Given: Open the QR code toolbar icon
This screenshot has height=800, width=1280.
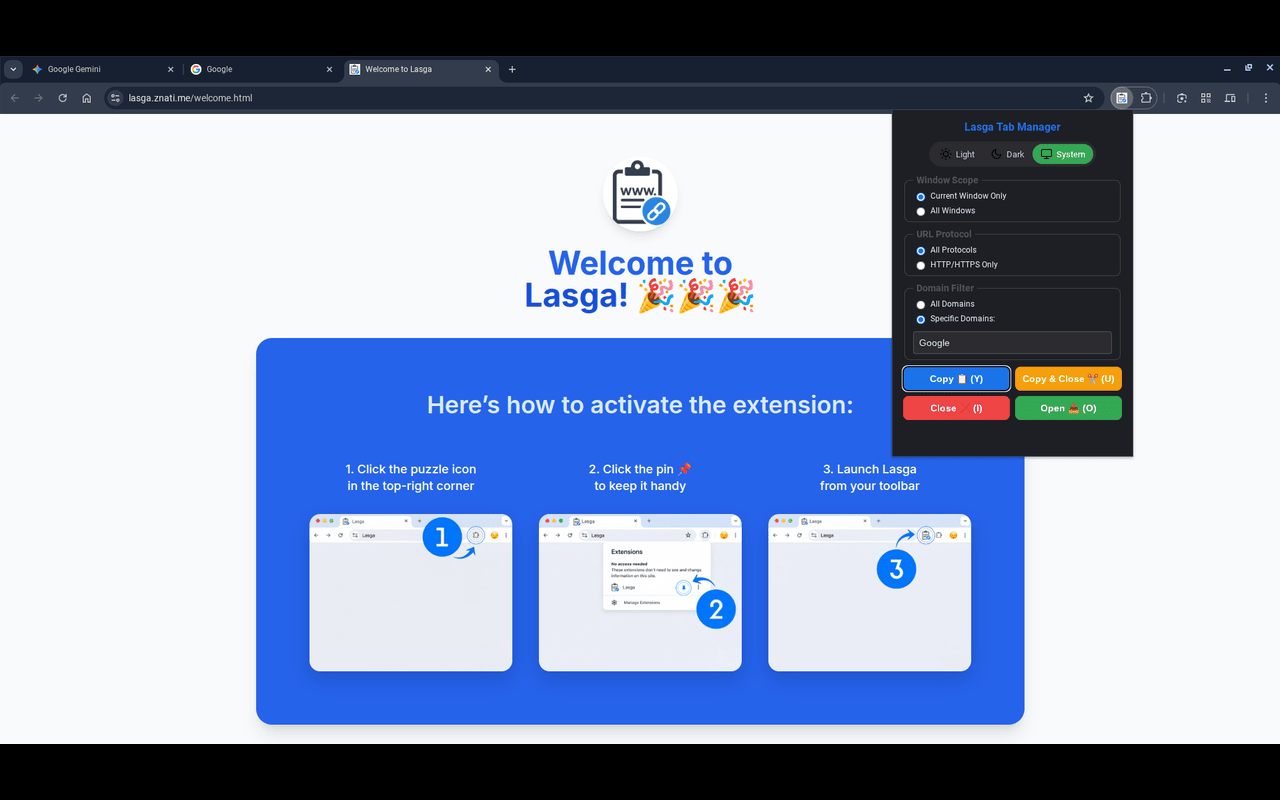Looking at the screenshot, I should [1206, 98].
